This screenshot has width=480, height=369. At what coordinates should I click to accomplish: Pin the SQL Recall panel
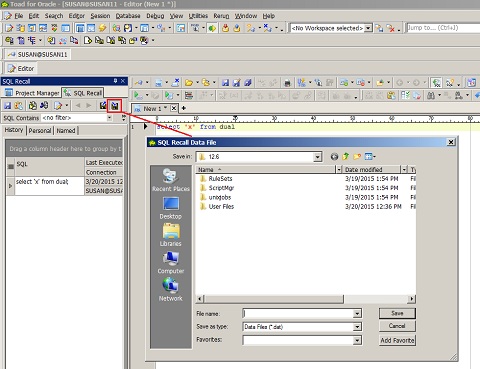coord(115,81)
